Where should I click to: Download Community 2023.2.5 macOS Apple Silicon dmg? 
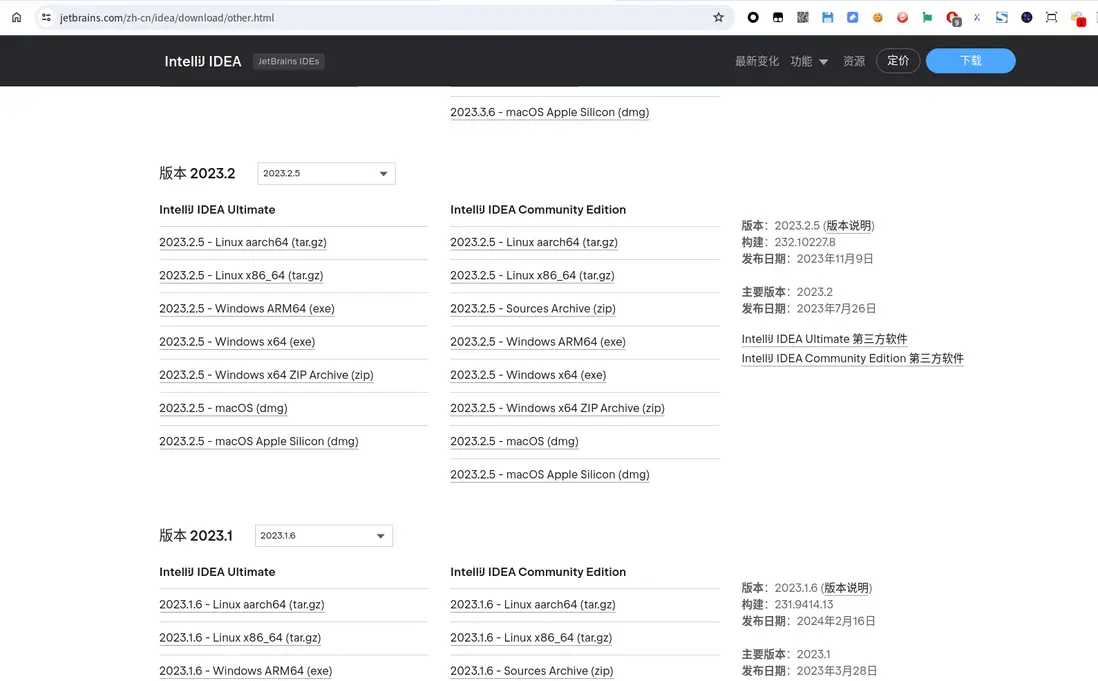550,475
